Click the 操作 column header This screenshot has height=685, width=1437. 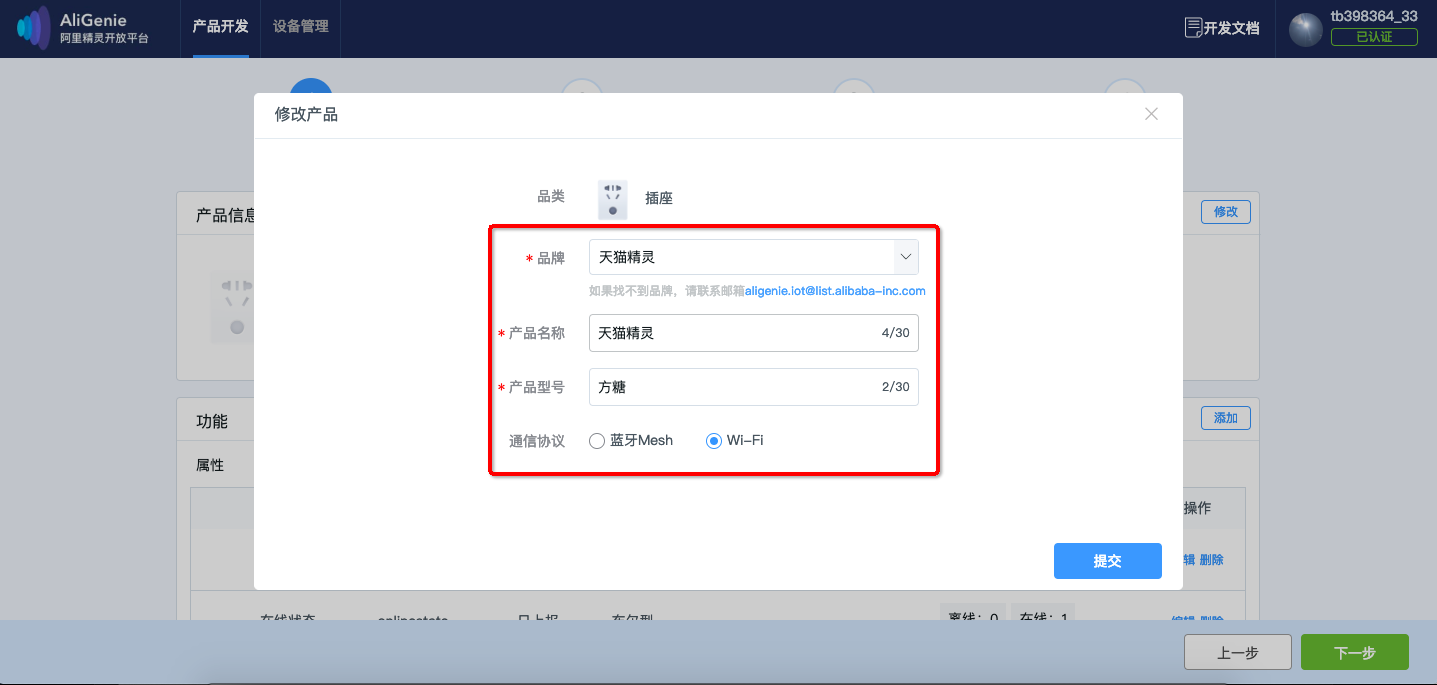[1197, 508]
